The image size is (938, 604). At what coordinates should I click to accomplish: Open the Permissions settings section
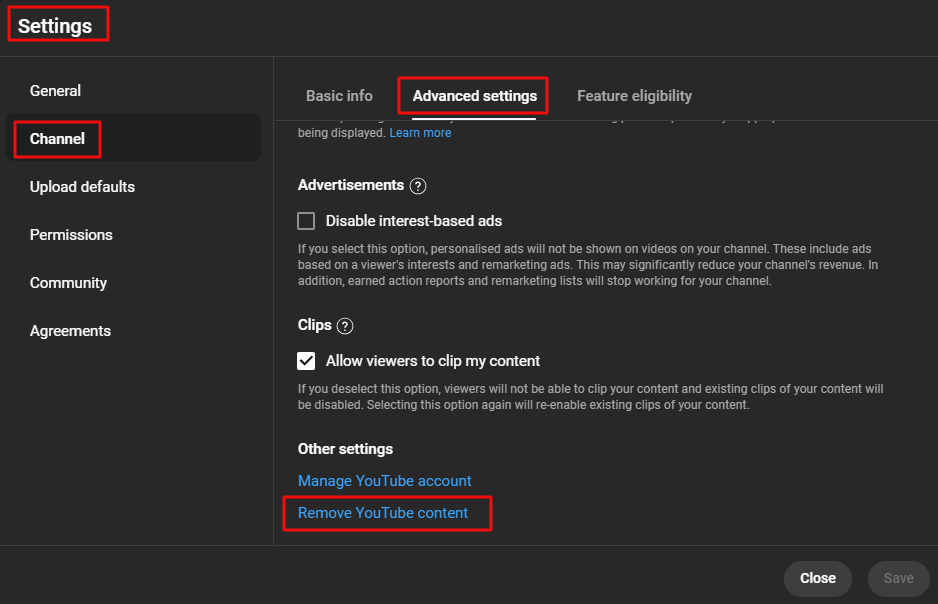71,235
